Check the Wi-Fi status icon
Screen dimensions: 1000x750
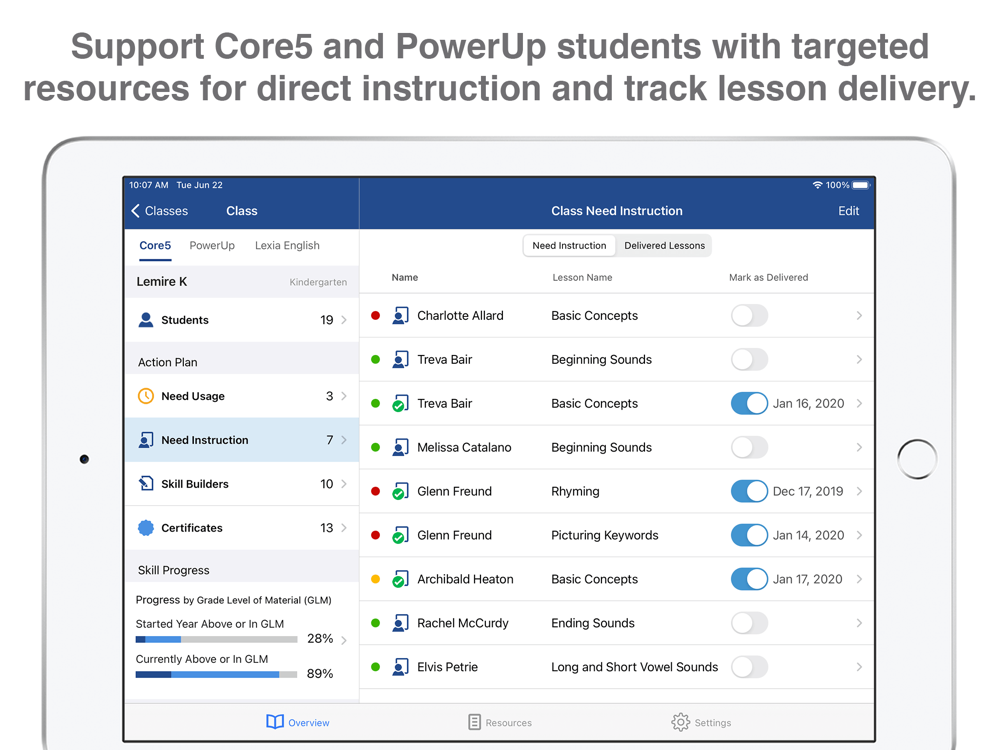coord(818,185)
